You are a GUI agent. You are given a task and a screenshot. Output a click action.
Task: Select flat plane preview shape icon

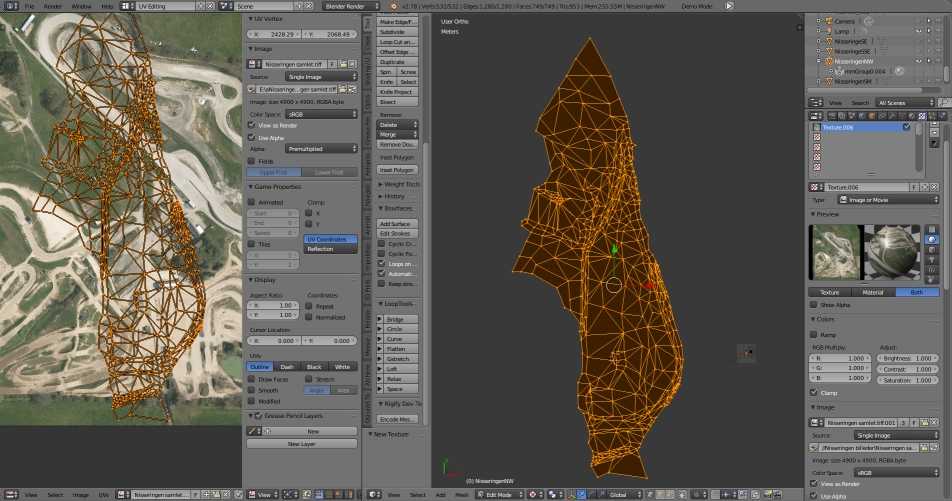pos(932,229)
